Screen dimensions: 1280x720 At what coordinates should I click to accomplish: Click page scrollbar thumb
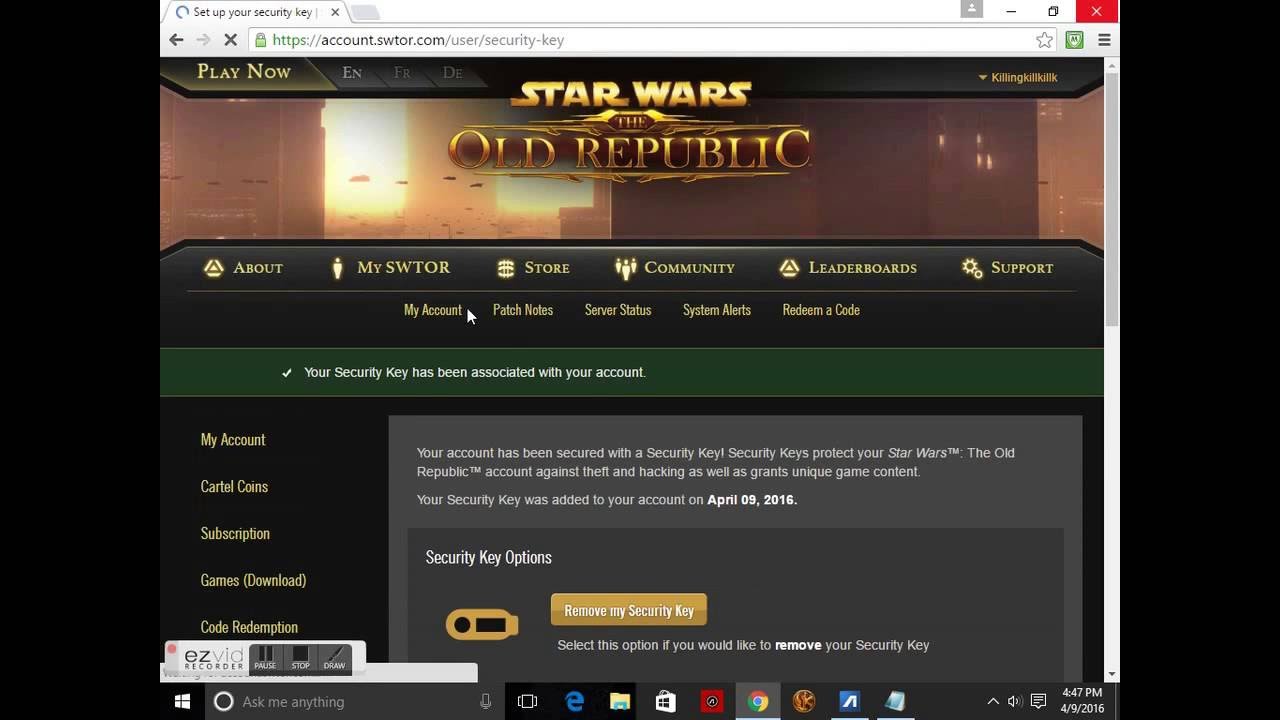click(1112, 198)
